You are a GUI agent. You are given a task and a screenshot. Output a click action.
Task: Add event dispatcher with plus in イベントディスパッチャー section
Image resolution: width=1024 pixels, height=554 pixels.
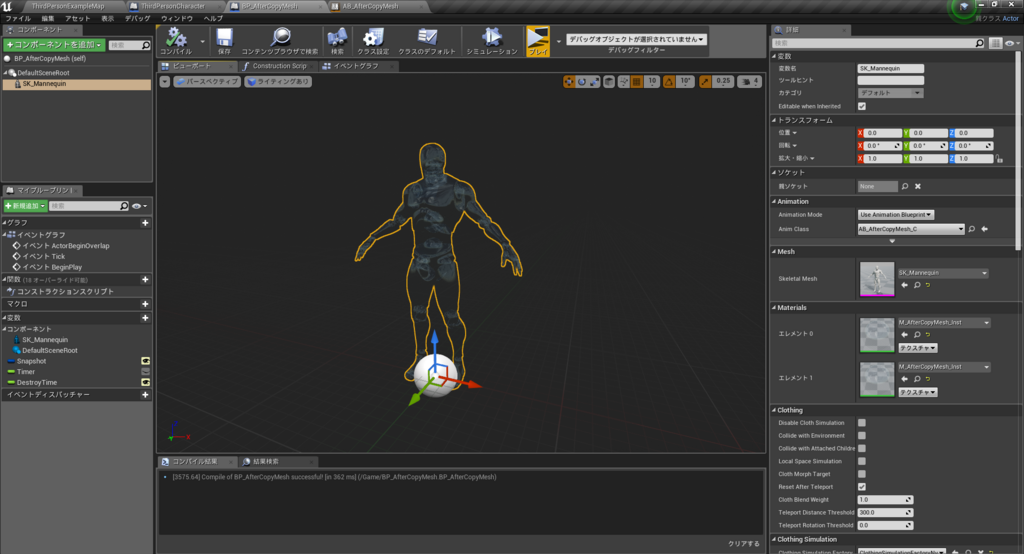[x=145, y=395]
